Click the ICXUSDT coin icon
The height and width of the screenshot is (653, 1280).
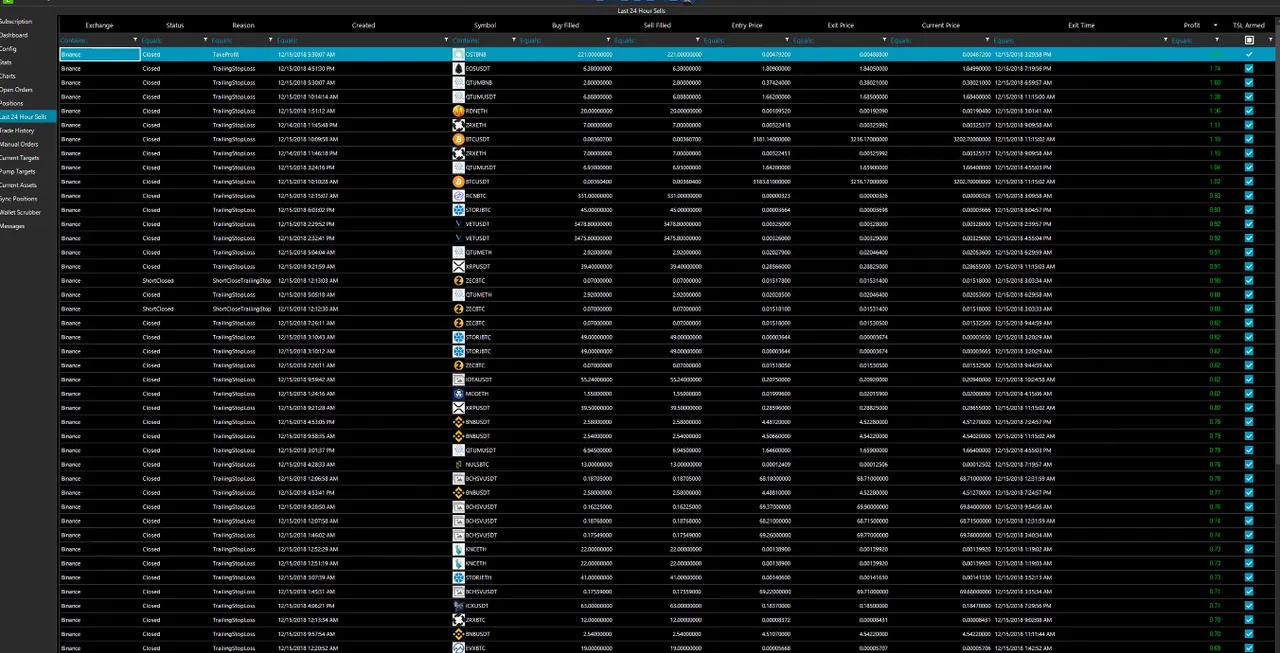[x=458, y=605]
